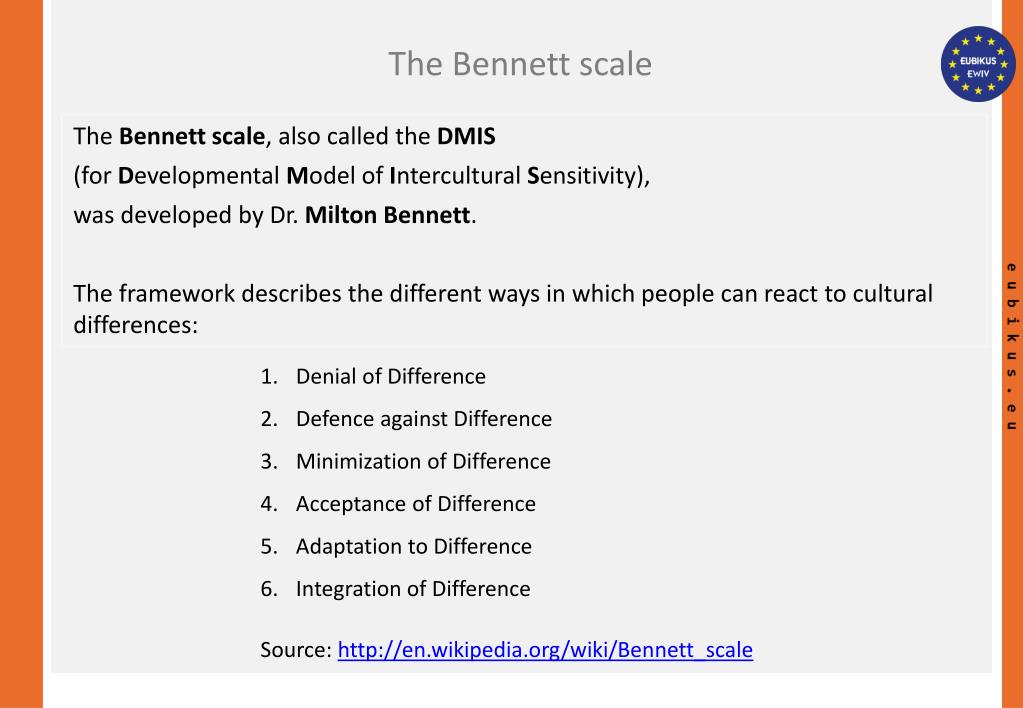Click the word Intercultural in the definition
Viewport: 1023px width, 708px height.
455,176
